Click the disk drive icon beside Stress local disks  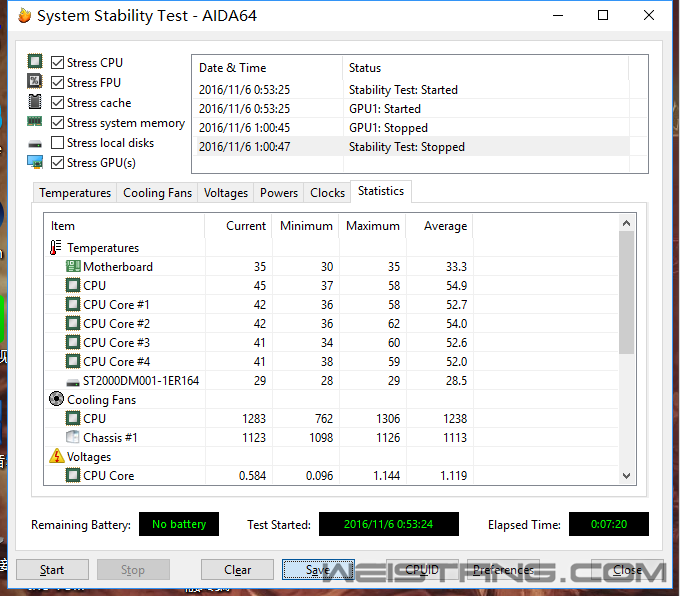click(35, 144)
